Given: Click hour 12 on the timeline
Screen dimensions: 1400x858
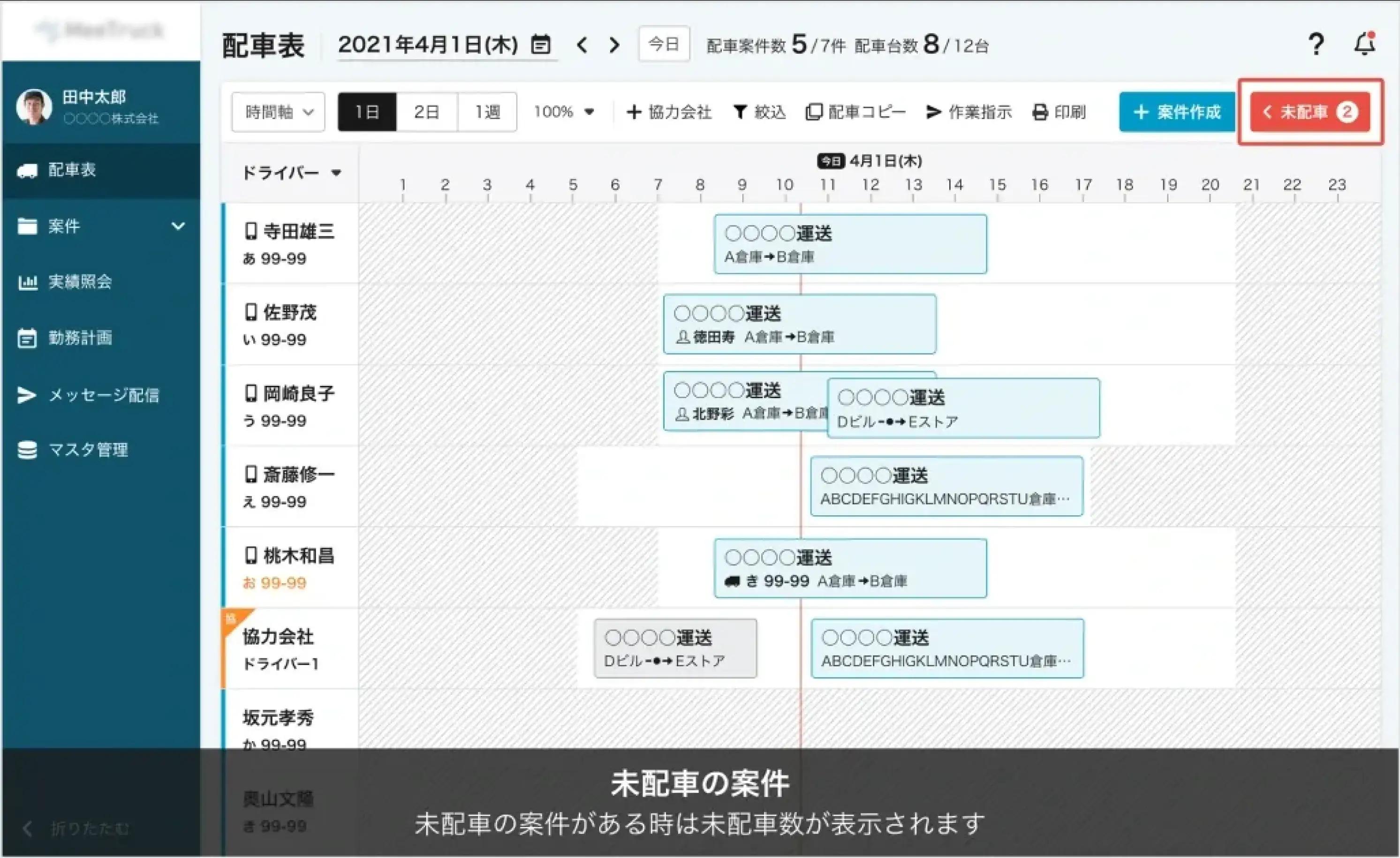Looking at the screenshot, I should [870, 185].
